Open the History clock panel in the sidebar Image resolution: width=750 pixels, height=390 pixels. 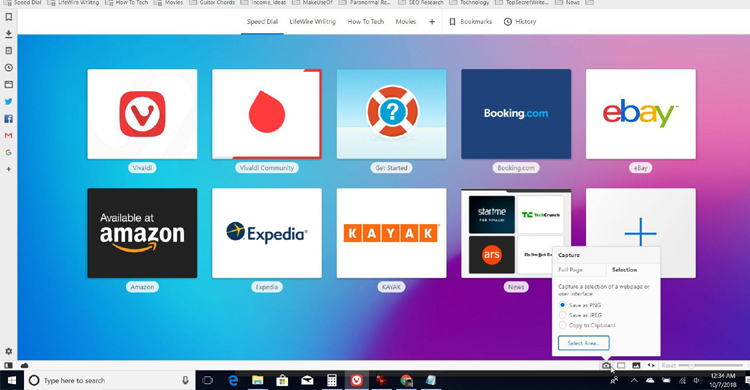[9, 67]
